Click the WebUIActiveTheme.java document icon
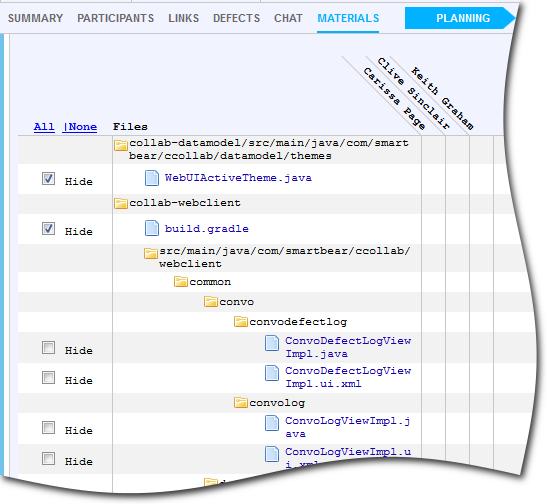Image resolution: width=547 pixels, height=504 pixels. (152, 178)
